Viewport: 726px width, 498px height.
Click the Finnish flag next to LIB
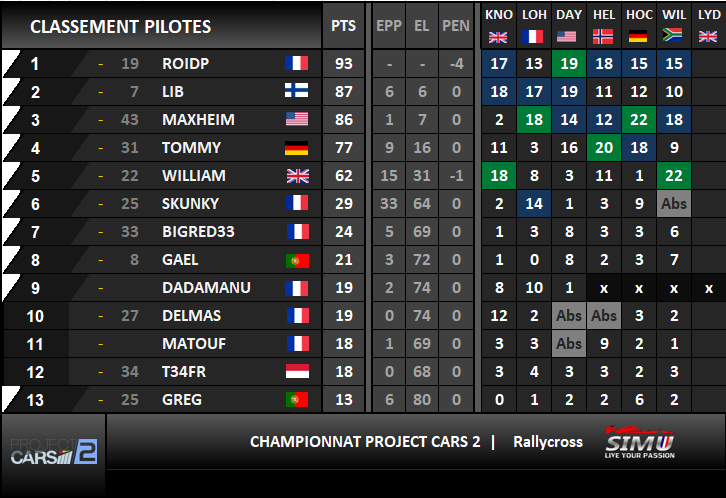[x=297, y=91]
